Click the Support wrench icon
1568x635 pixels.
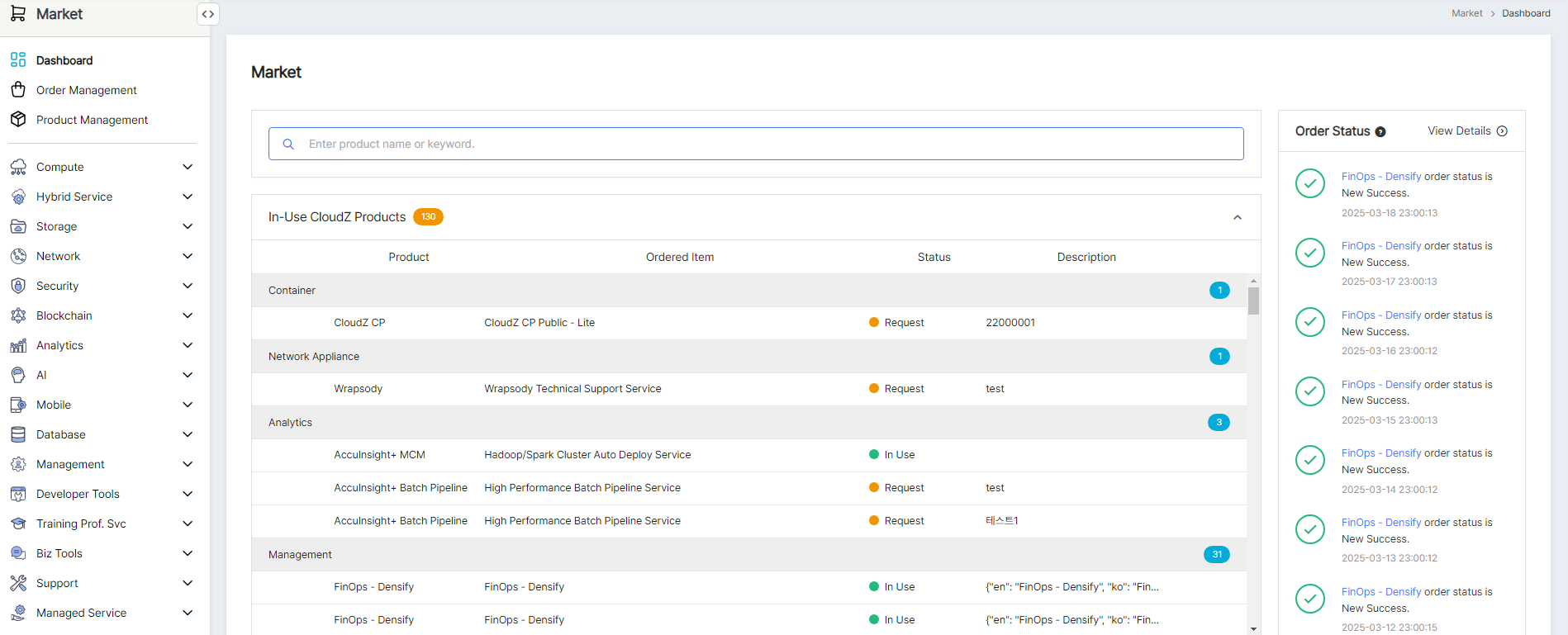coord(18,583)
